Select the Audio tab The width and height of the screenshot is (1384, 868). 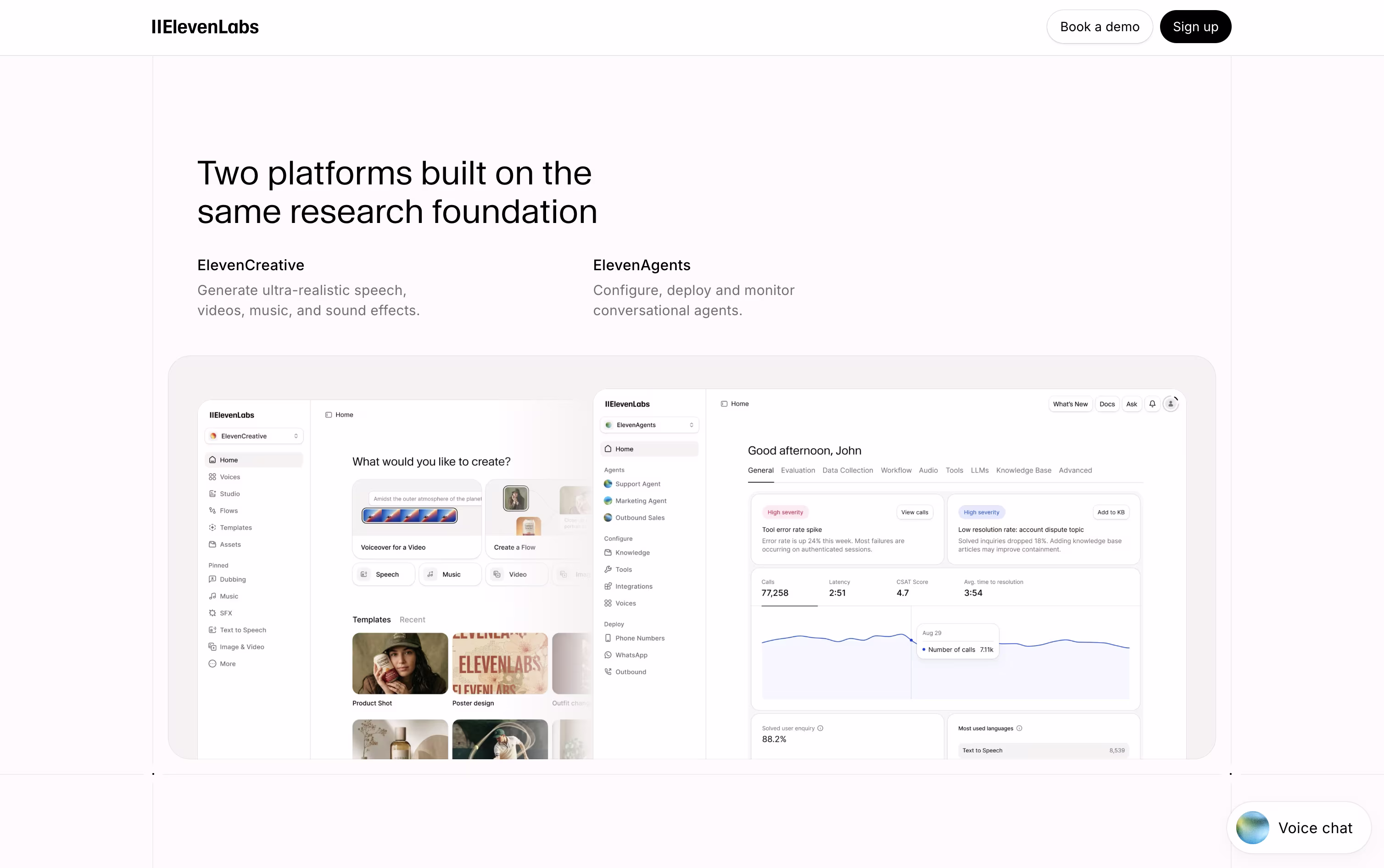(x=928, y=470)
